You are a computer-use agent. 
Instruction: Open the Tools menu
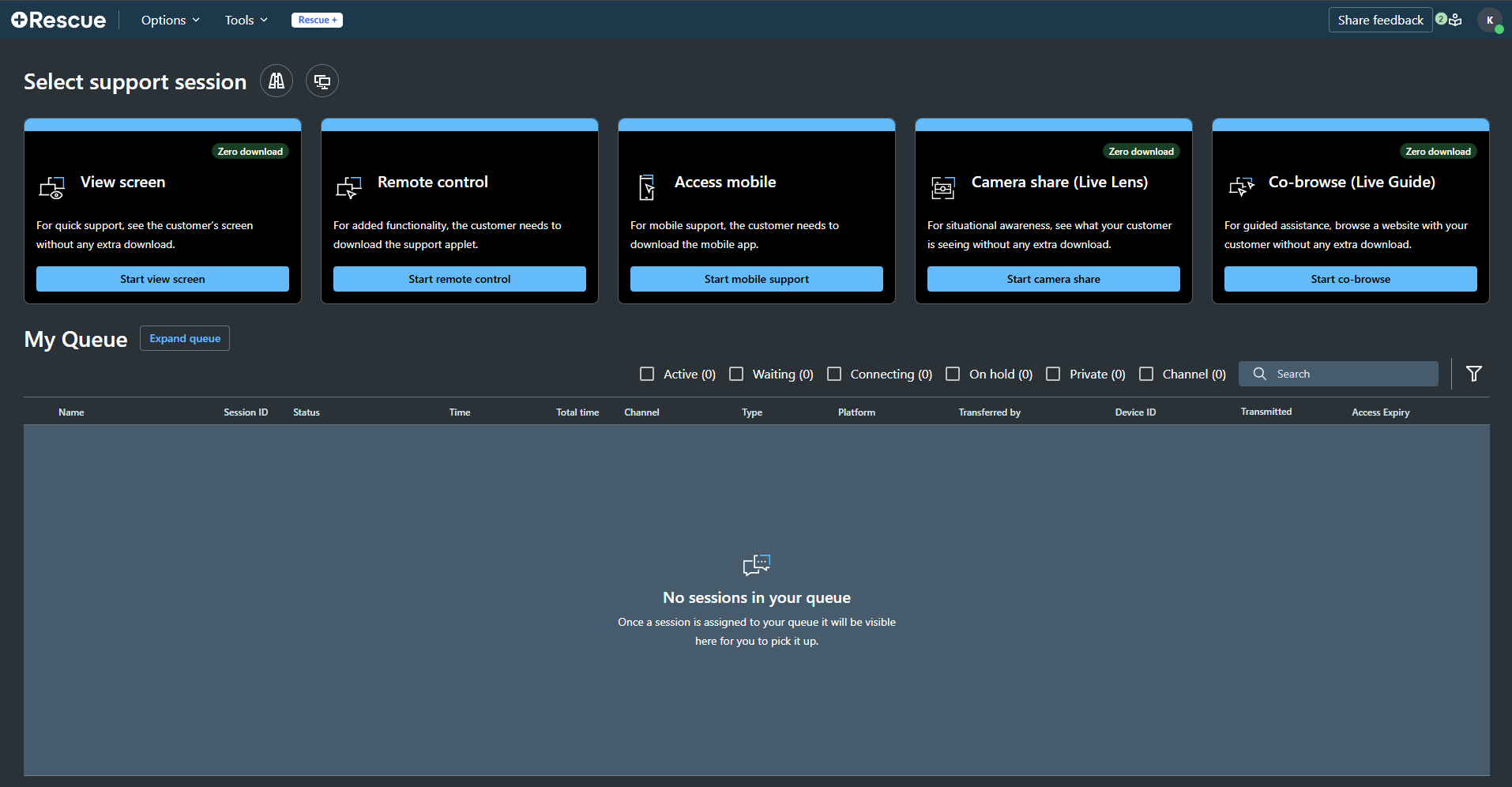(x=246, y=20)
